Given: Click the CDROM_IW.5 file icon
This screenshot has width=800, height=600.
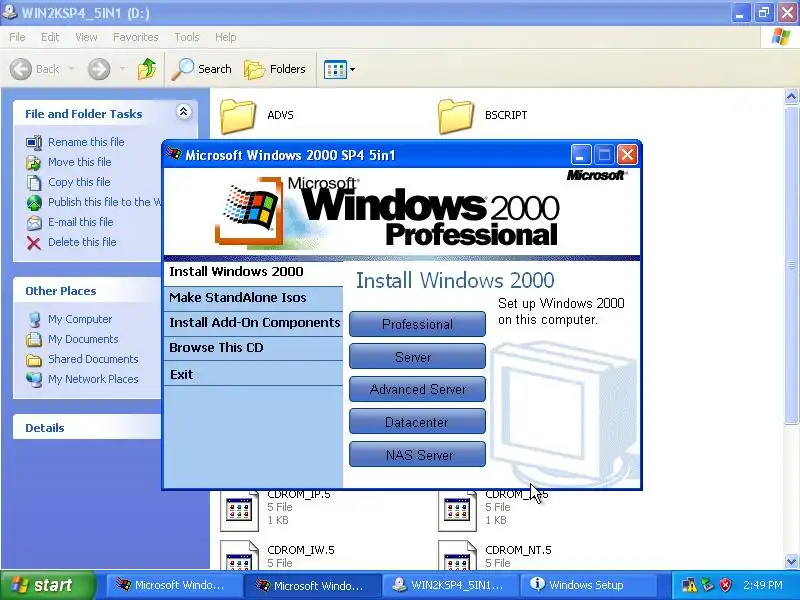Looking at the screenshot, I should pyautogui.click(x=239, y=555).
